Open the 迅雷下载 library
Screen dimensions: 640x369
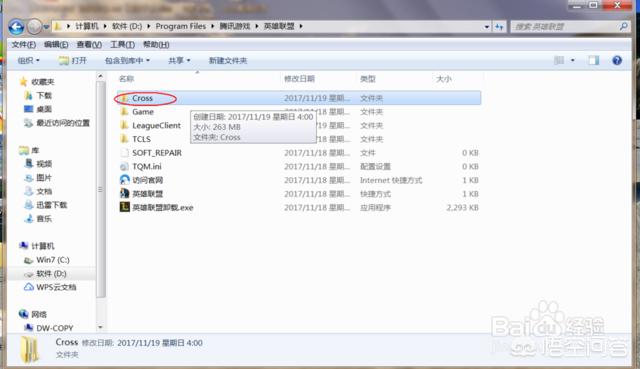[x=51, y=205]
